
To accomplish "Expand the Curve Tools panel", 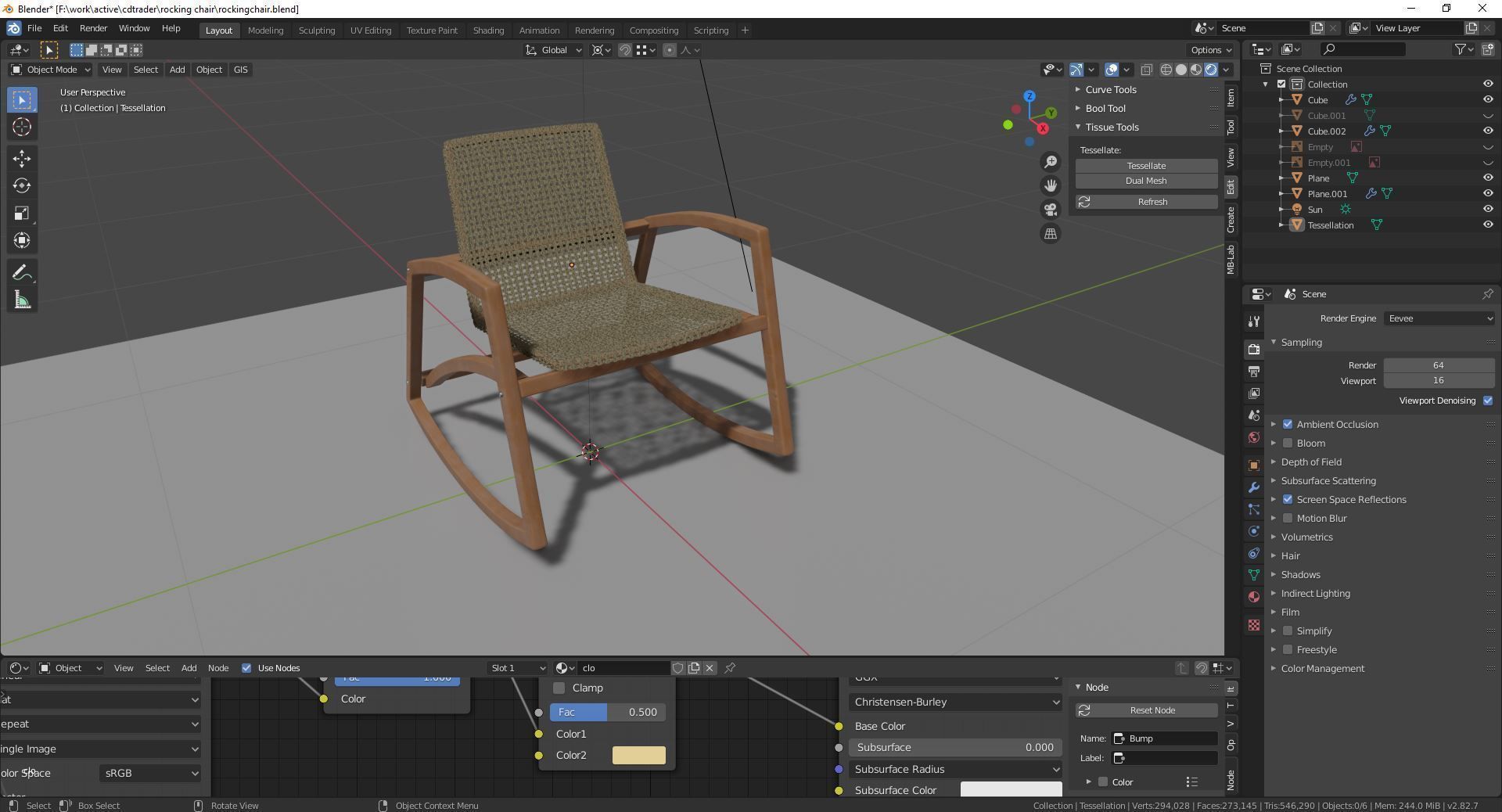I will (x=1111, y=90).
